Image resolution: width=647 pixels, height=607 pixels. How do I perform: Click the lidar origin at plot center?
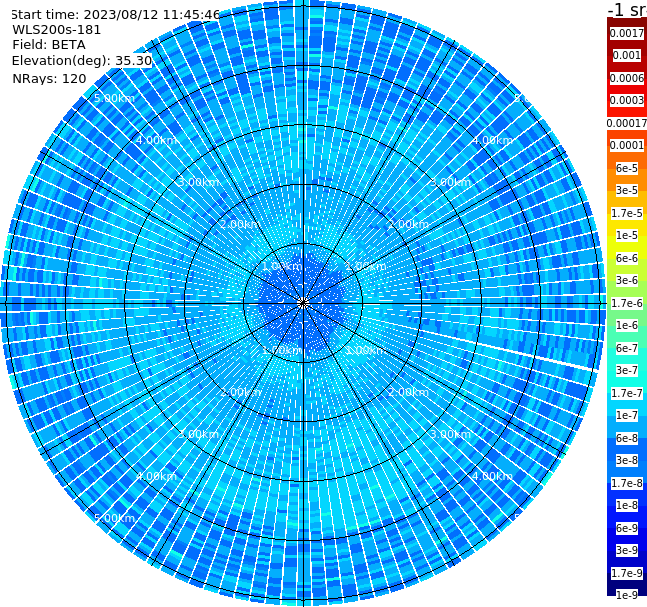[303, 303]
